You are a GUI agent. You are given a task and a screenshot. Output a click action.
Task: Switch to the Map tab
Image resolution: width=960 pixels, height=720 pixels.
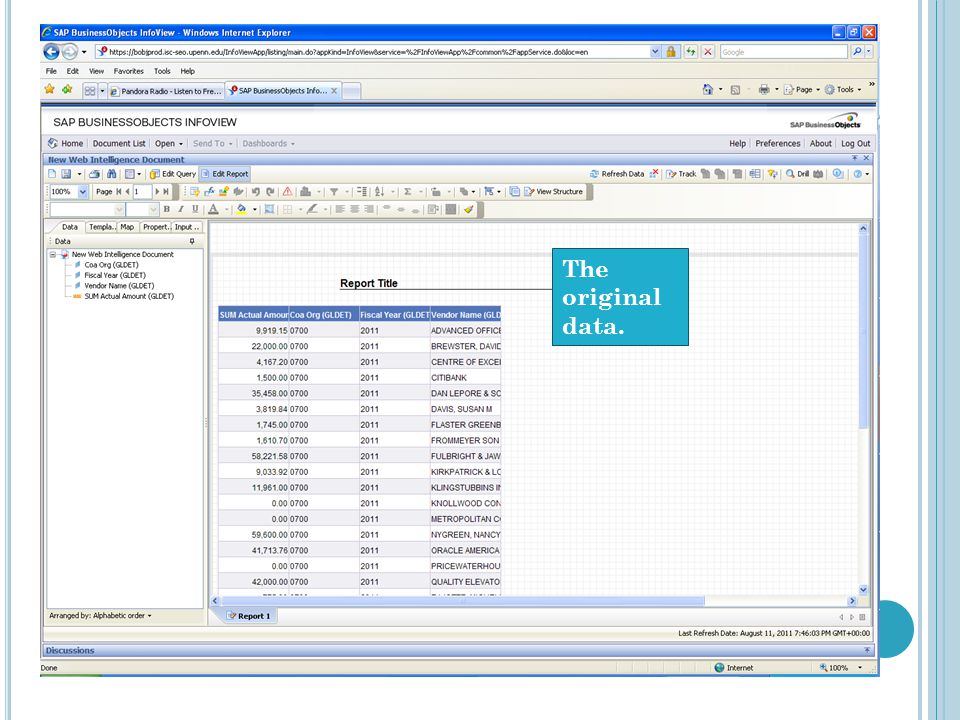tap(127, 227)
